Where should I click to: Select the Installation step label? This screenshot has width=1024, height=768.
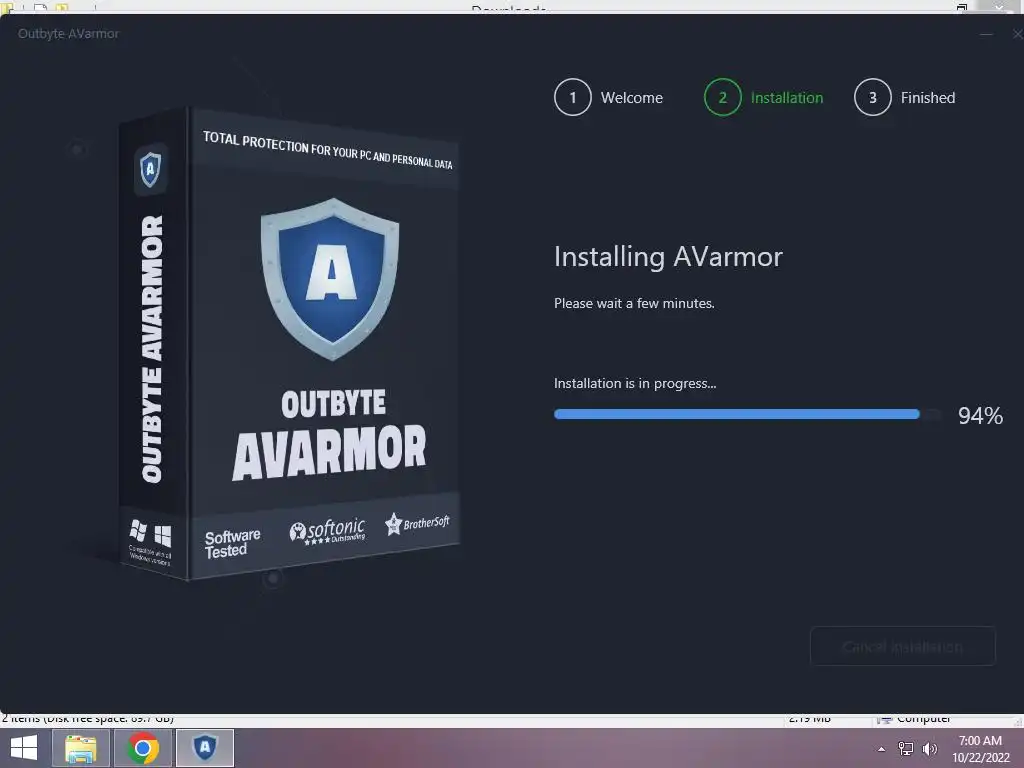click(786, 98)
